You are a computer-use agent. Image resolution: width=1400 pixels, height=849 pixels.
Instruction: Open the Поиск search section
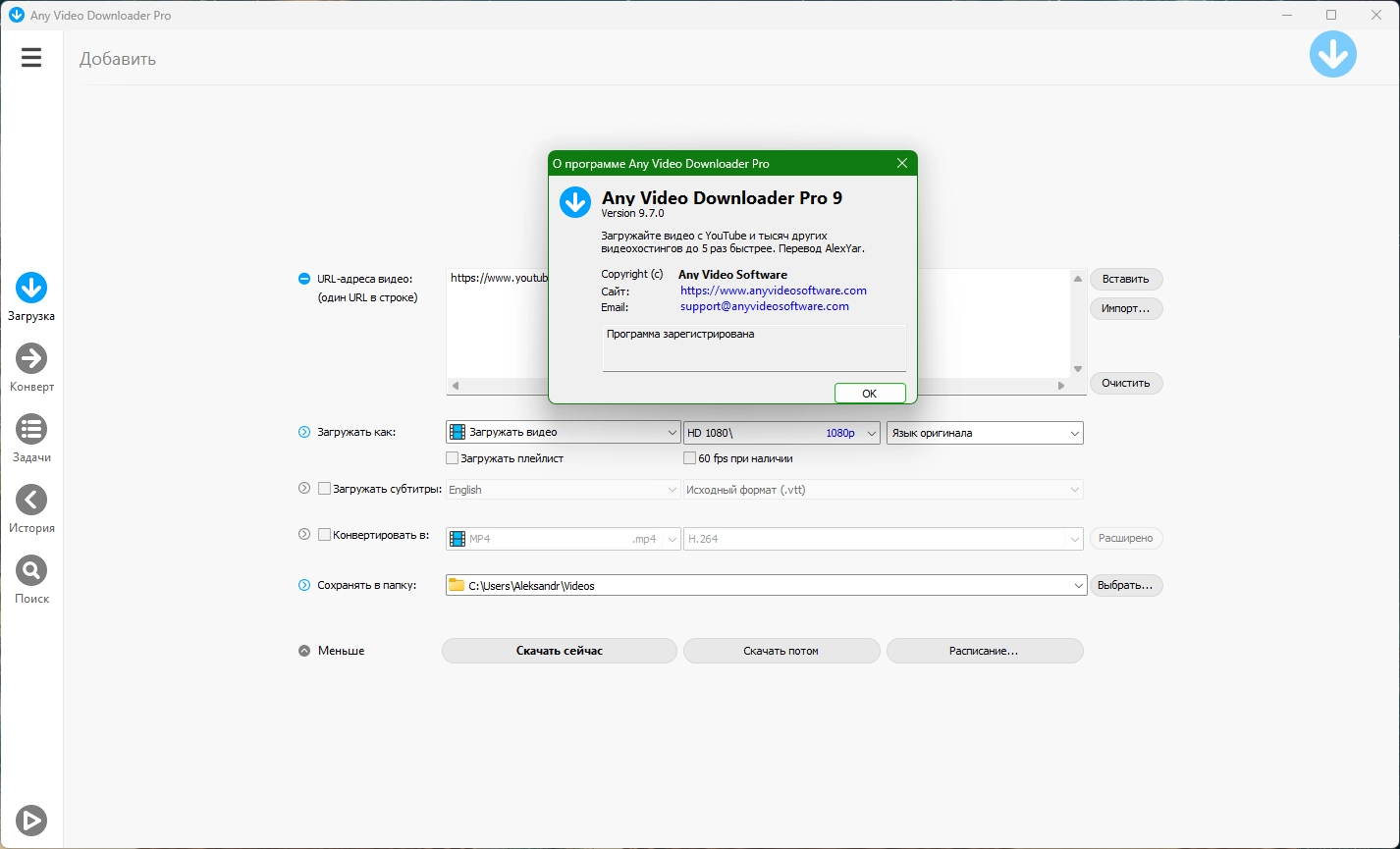click(x=31, y=581)
